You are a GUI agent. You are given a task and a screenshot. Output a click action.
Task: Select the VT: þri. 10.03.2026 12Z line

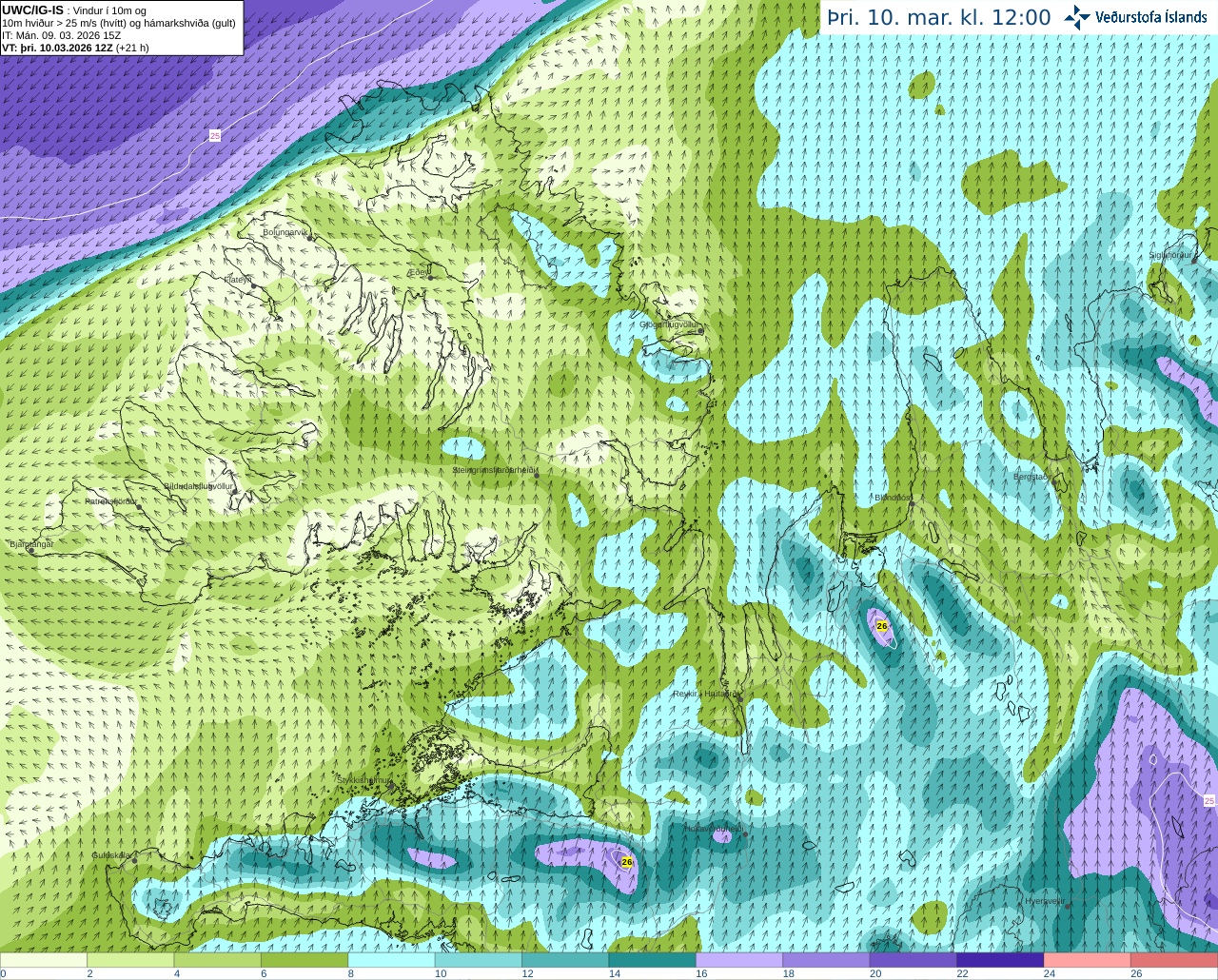tap(75, 48)
